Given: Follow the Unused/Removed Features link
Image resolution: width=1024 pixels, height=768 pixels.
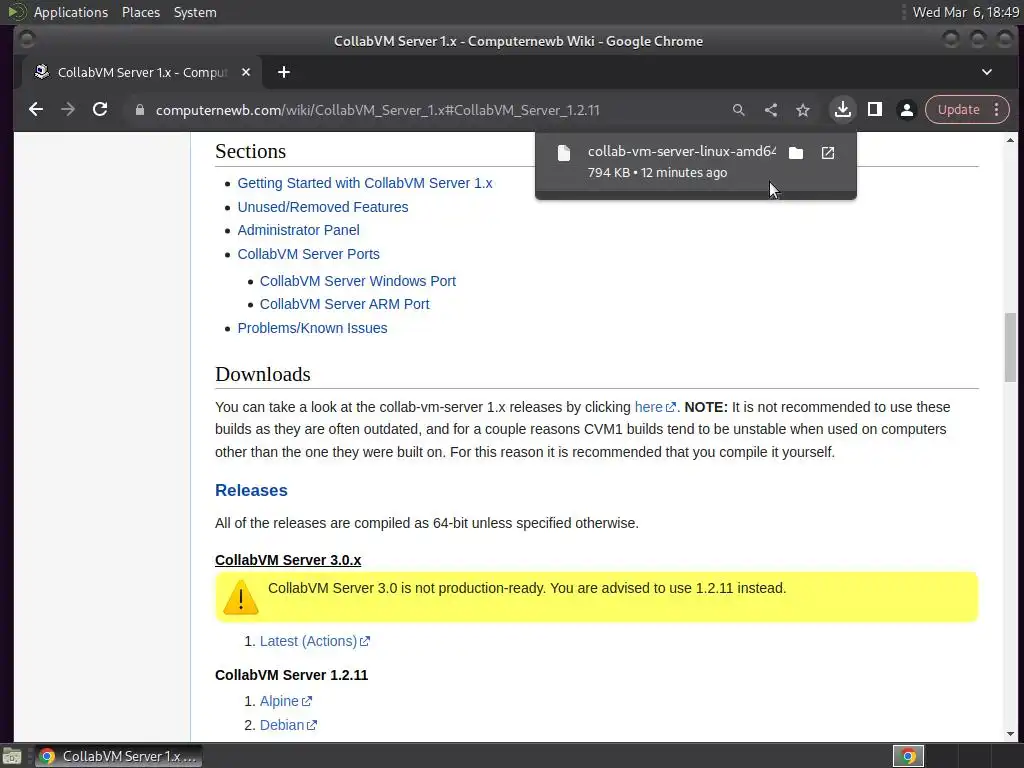Looking at the screenshot, I should click(x=323, y=207).
